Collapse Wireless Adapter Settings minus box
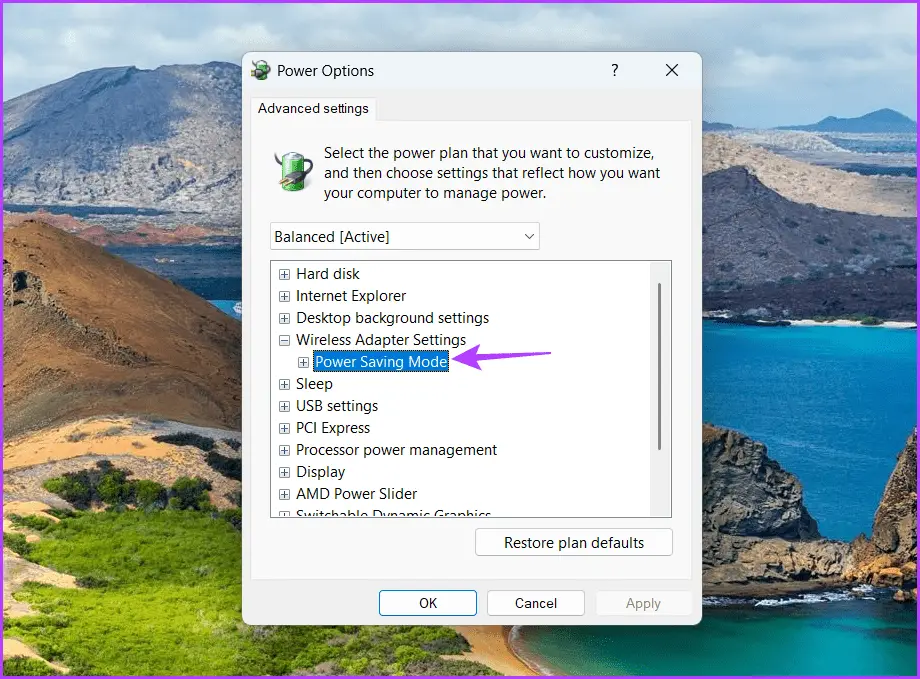 285,340
